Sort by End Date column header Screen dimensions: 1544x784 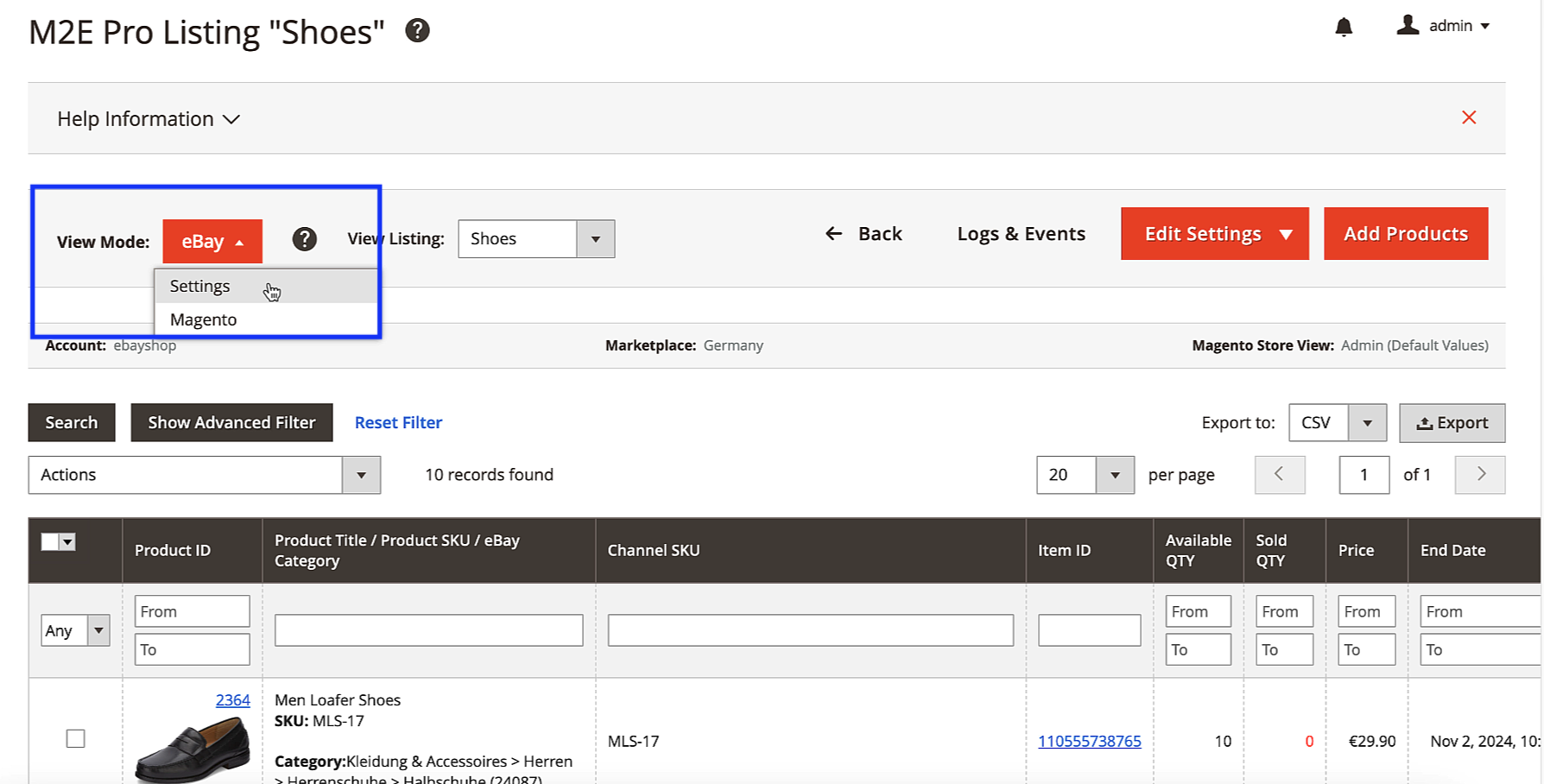(1452, 550)
